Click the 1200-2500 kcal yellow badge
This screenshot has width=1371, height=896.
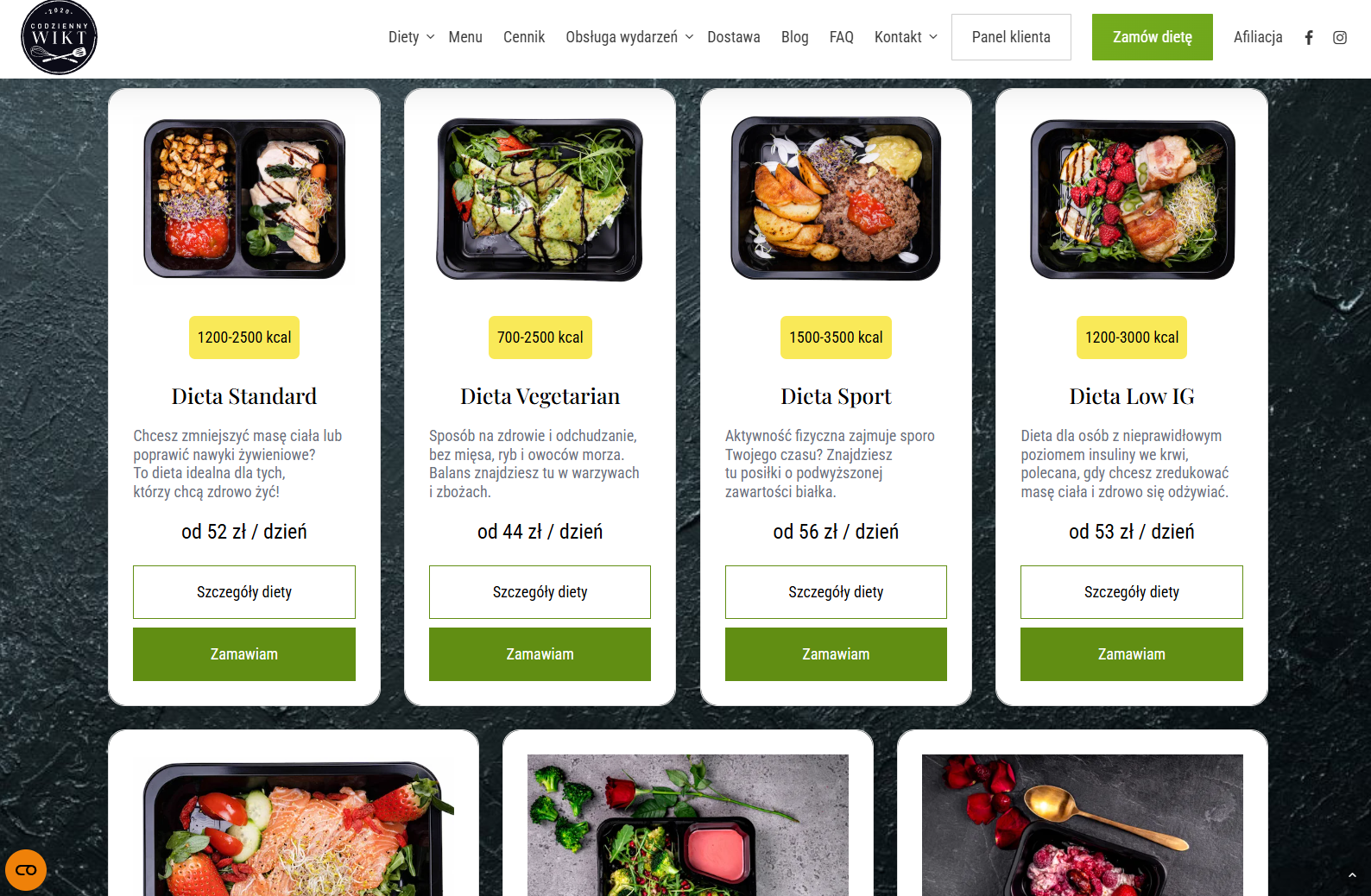coord(244,338)
